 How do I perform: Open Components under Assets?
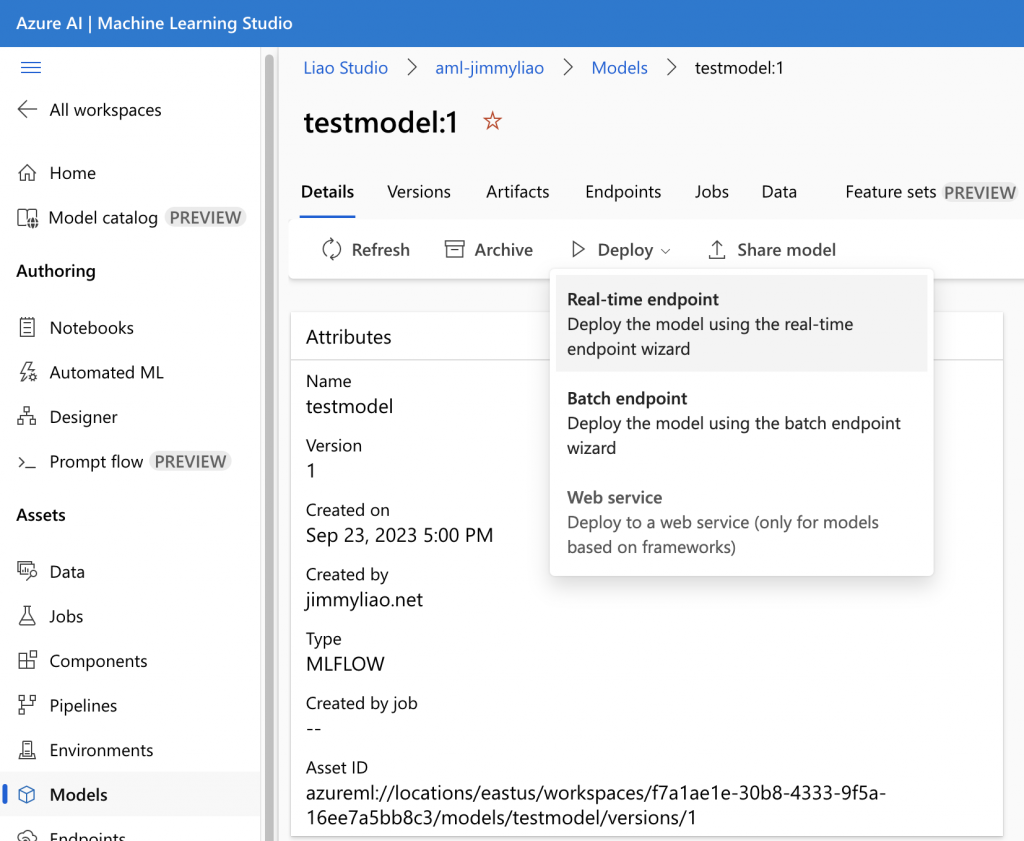[x=98, y=661]
